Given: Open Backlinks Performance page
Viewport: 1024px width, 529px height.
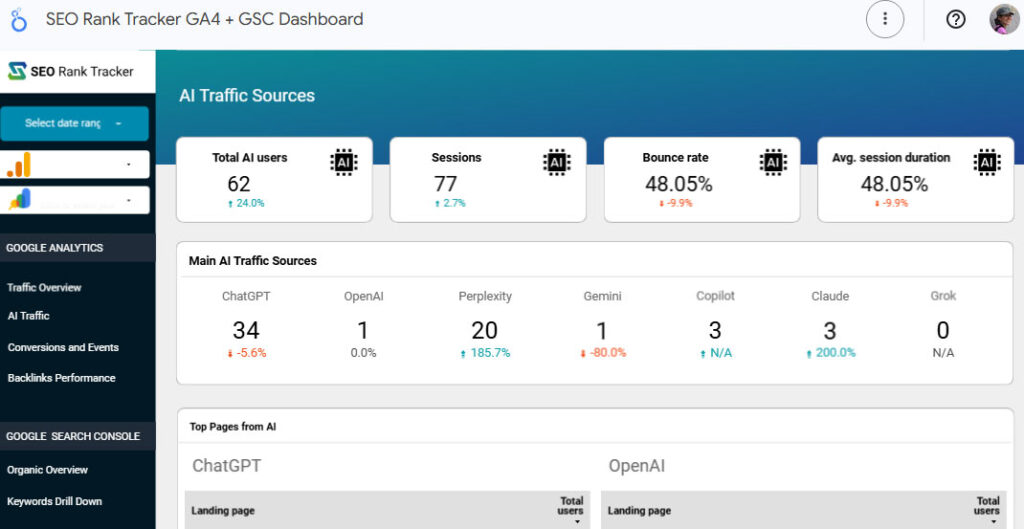Looking at the screenshot, I should (61, 377).
